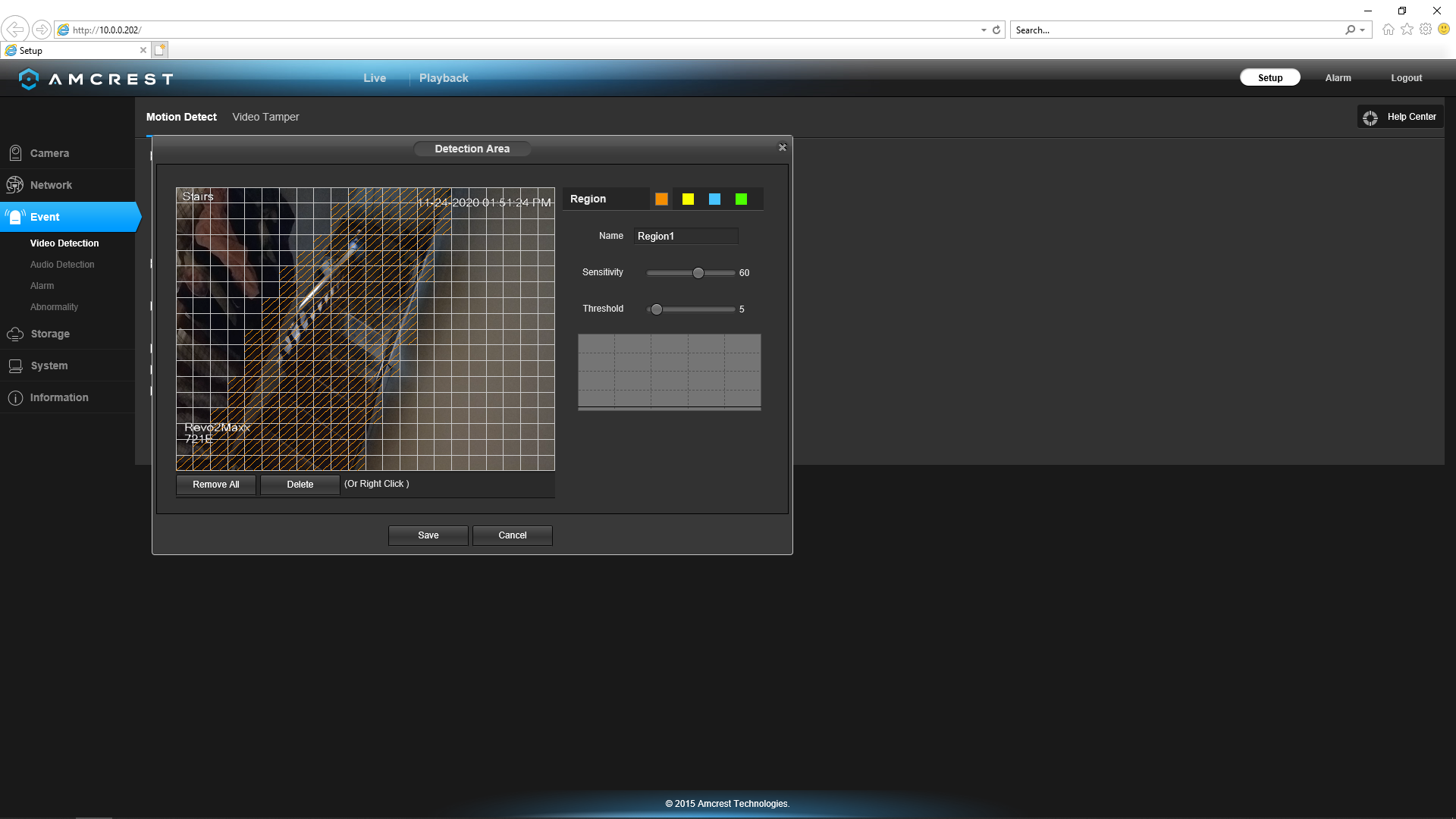
Task: Cancel the Detection Area dialog
Action: coord(513,535)
